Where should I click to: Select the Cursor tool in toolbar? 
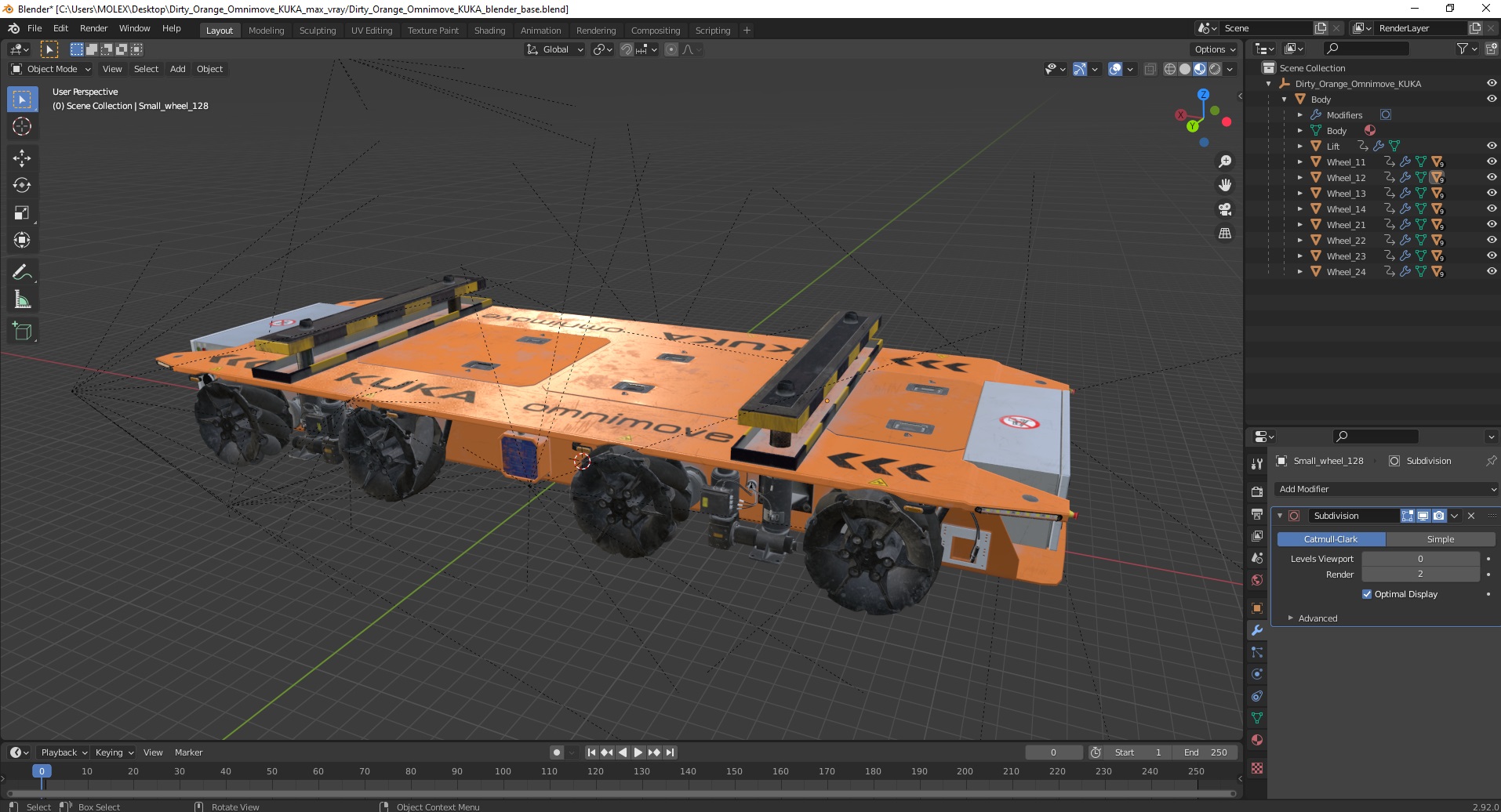pyautogui.click(x=22, y=126)
